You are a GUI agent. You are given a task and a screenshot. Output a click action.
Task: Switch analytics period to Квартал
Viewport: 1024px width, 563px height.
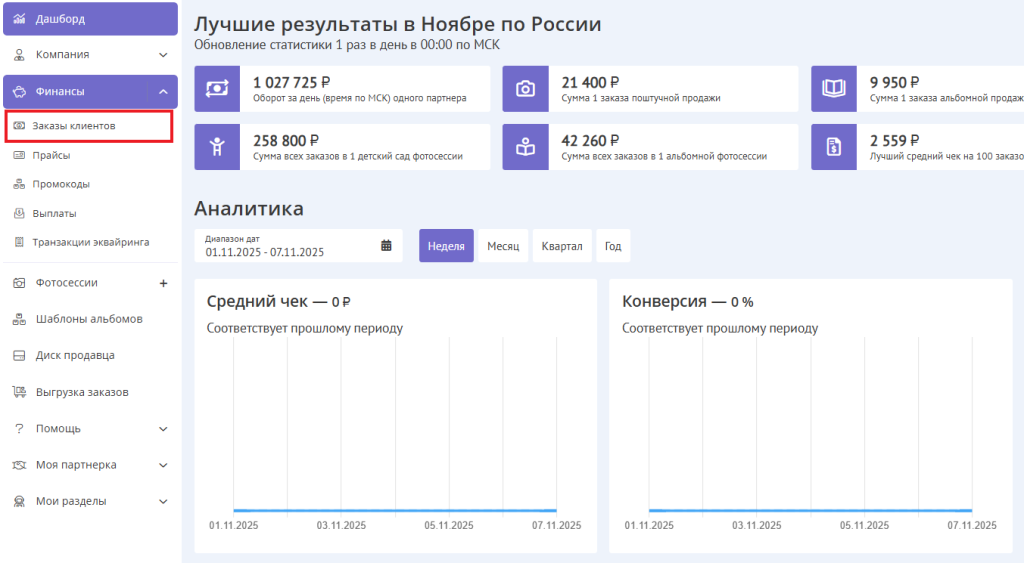pos(562,246)
